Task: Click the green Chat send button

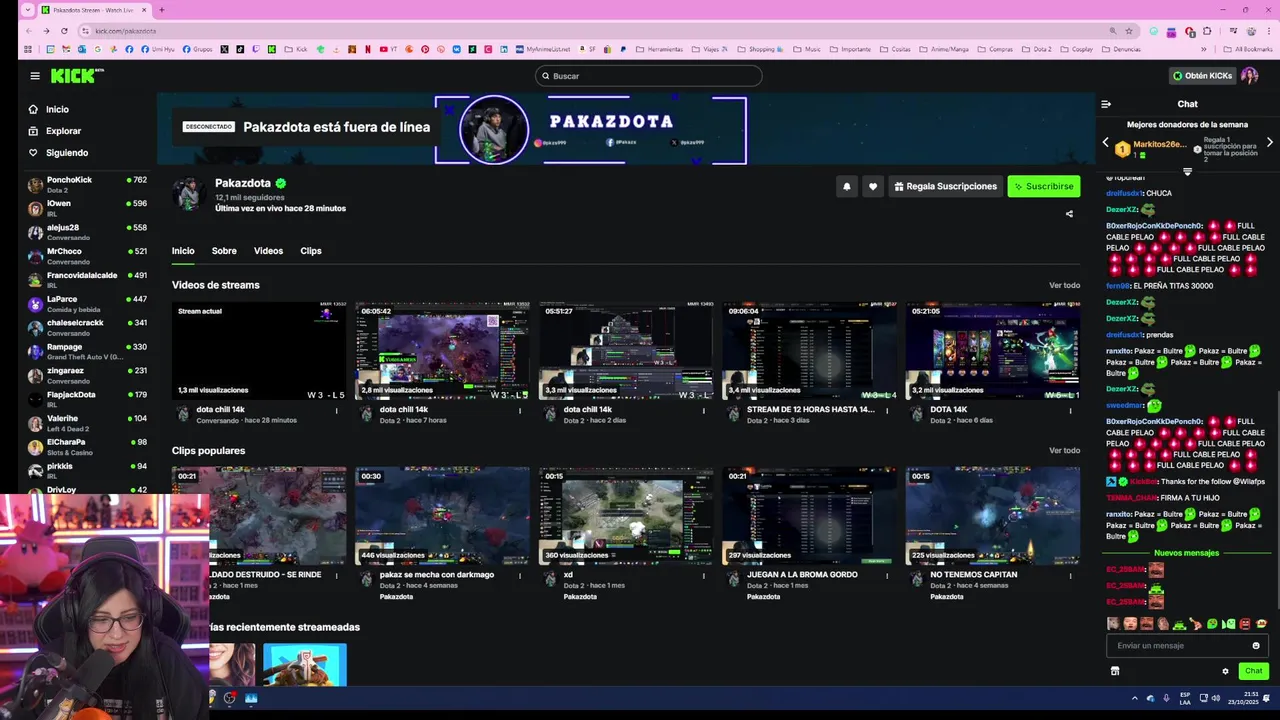Action: (x=1254, y=671)
